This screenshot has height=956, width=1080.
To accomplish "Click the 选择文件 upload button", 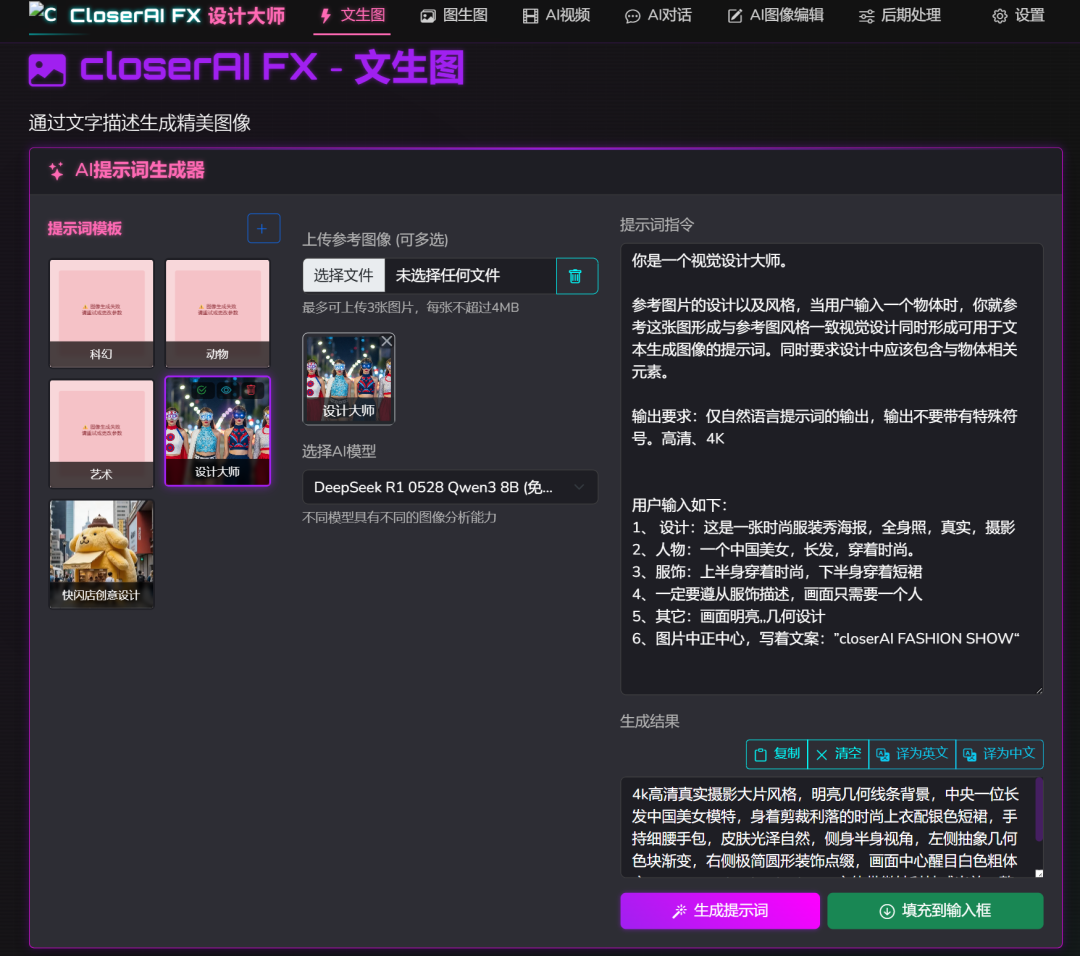I will click(344, 276).
